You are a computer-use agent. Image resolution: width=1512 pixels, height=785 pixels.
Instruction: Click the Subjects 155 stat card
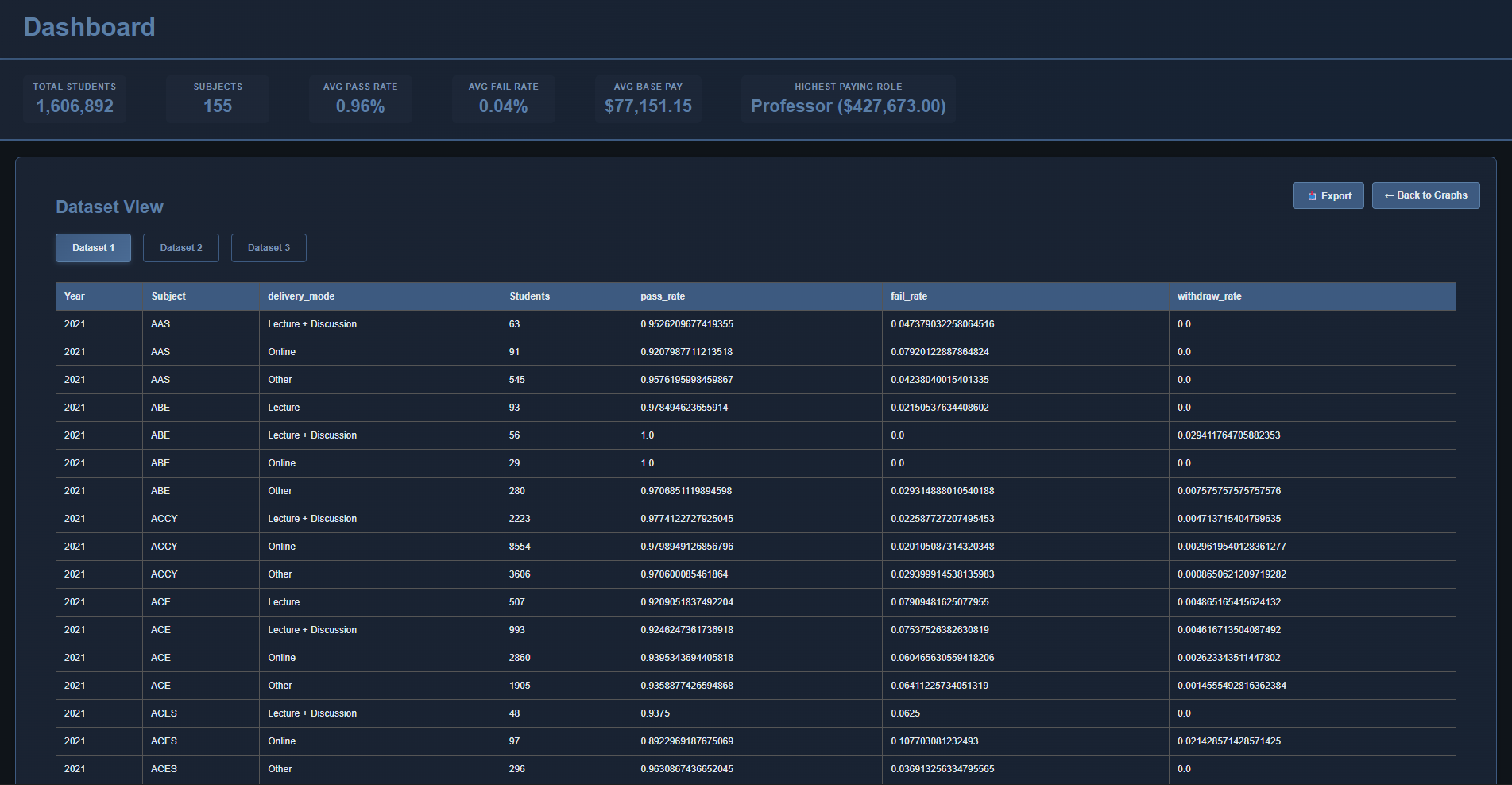[x=218, y=99]
